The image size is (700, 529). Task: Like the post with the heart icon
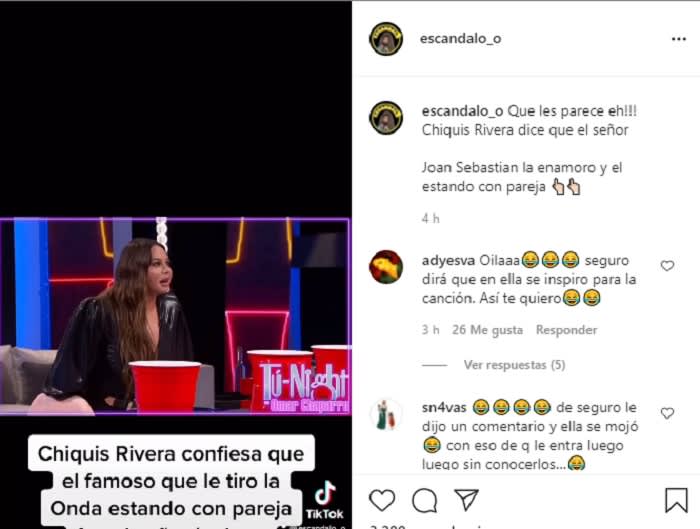[x=382, y=500]
